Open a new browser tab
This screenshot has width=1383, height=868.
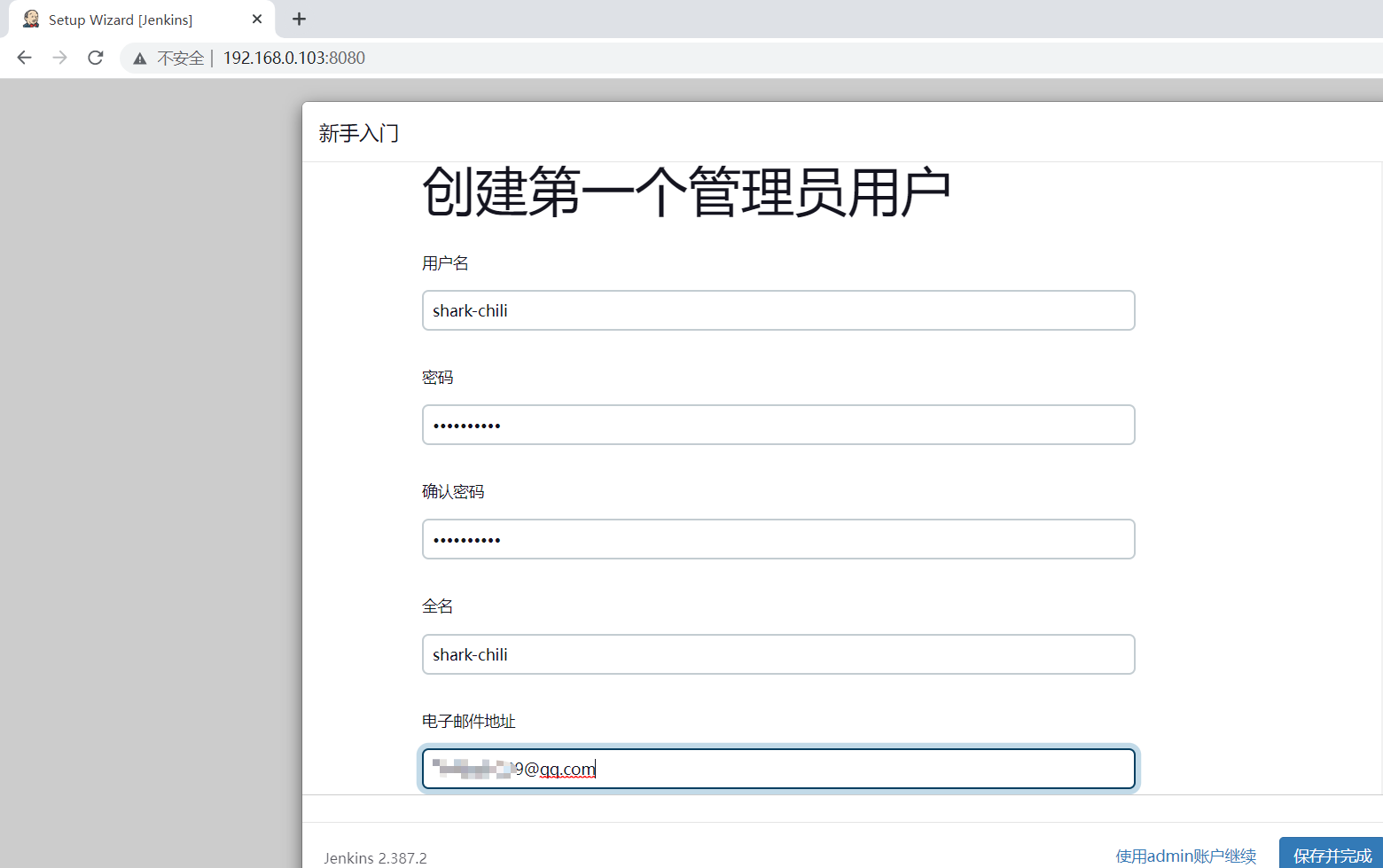click(x=299, y=19)
